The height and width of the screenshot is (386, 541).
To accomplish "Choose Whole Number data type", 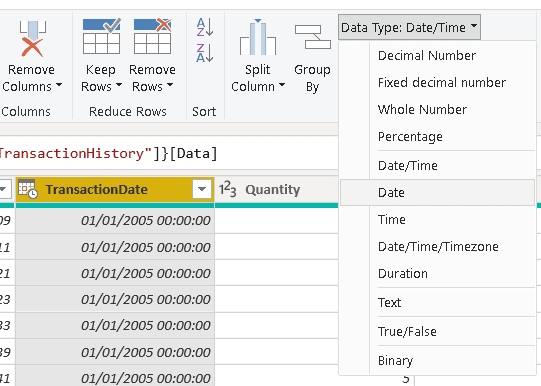I will tap(437, 109).
